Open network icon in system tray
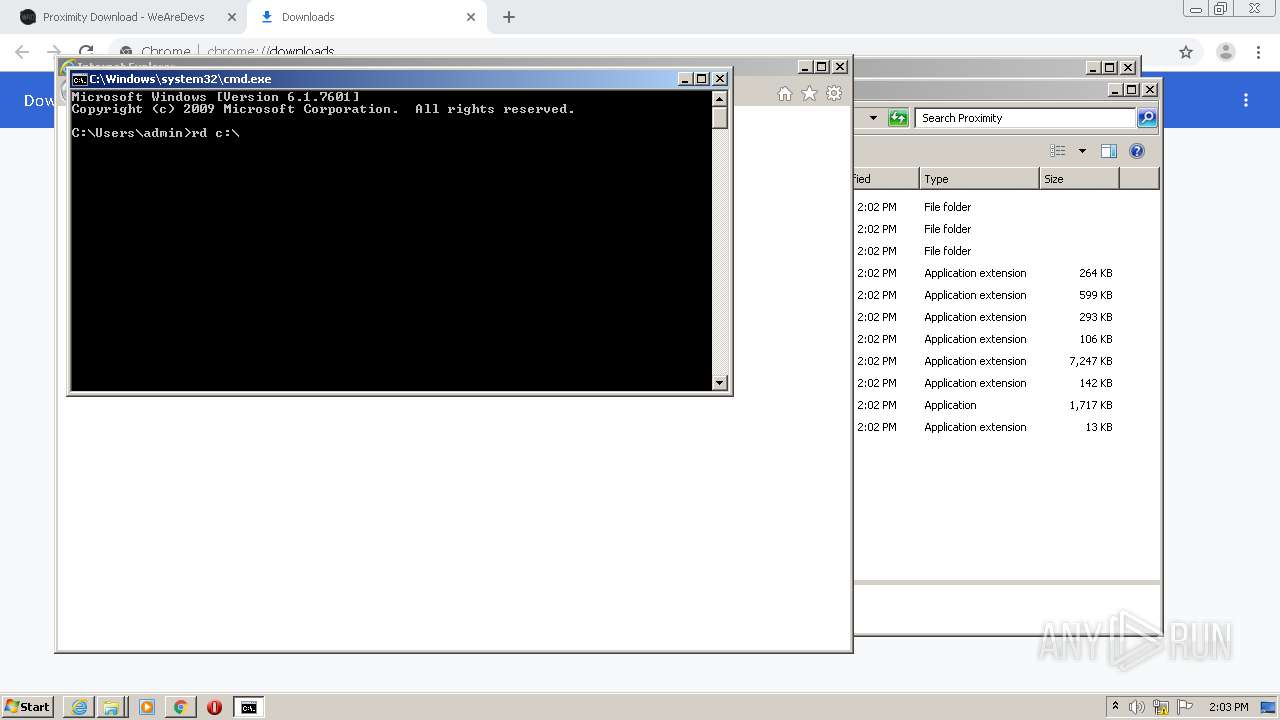This screenshot has width=1280, height=720. pyautogui.click(x=1161, y=707)
